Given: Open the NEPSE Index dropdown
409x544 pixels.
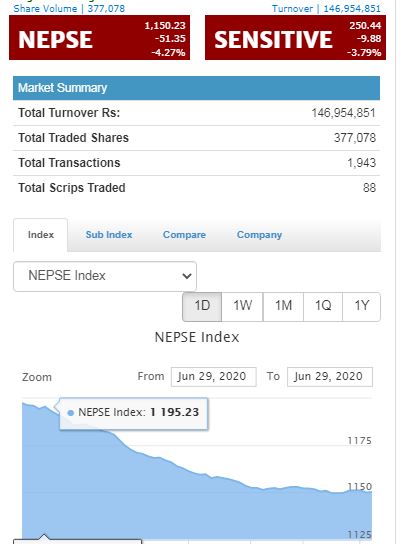Looking at the screenshot, I should click(x=105, y=276).
